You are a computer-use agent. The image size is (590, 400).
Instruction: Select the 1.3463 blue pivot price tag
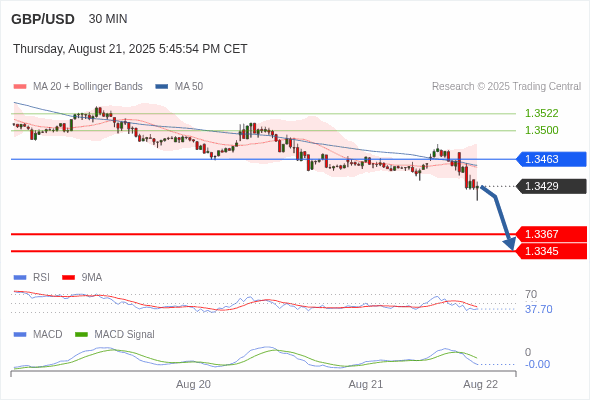point(551,159)
